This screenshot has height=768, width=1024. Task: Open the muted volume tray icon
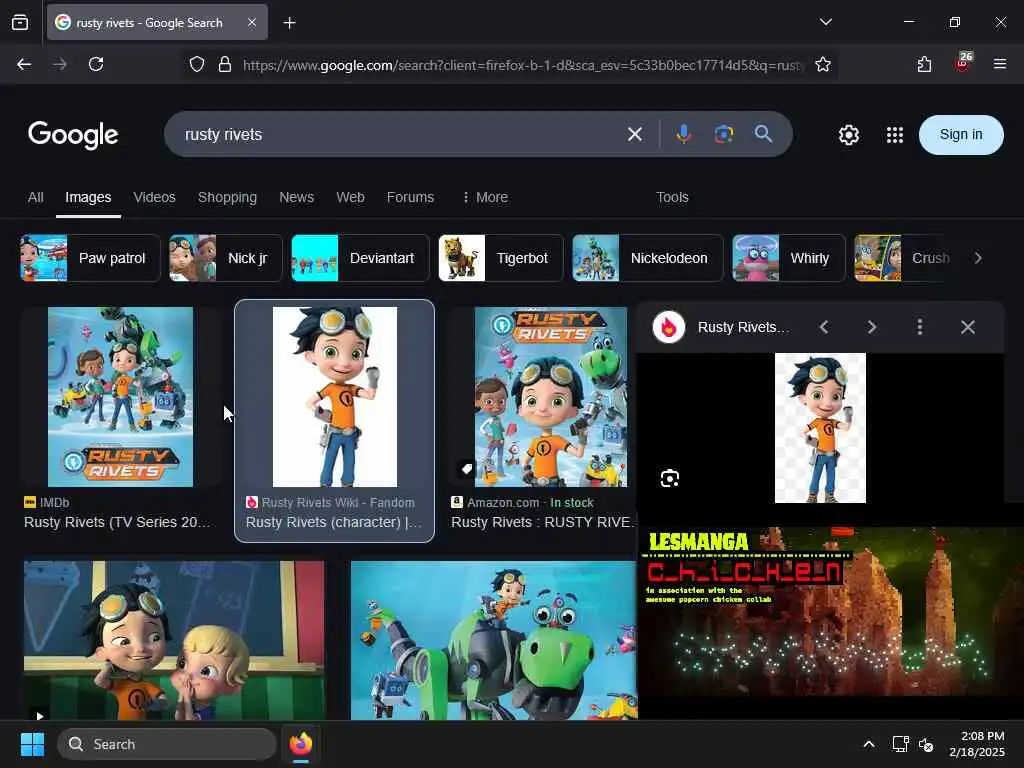(926, 744)
